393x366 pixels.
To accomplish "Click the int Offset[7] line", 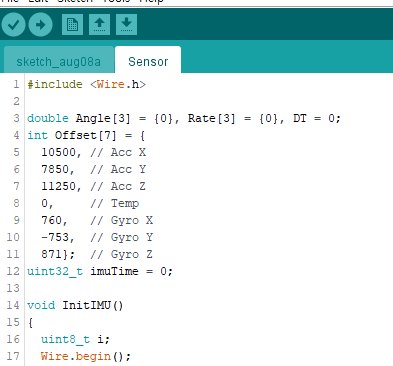I will [x=86, y=135].
